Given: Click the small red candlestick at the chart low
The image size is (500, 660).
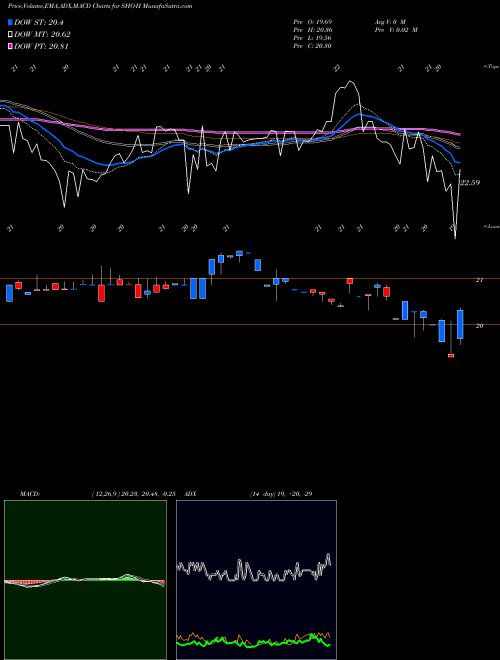Looking at the screenshot, I should point(451,356).
